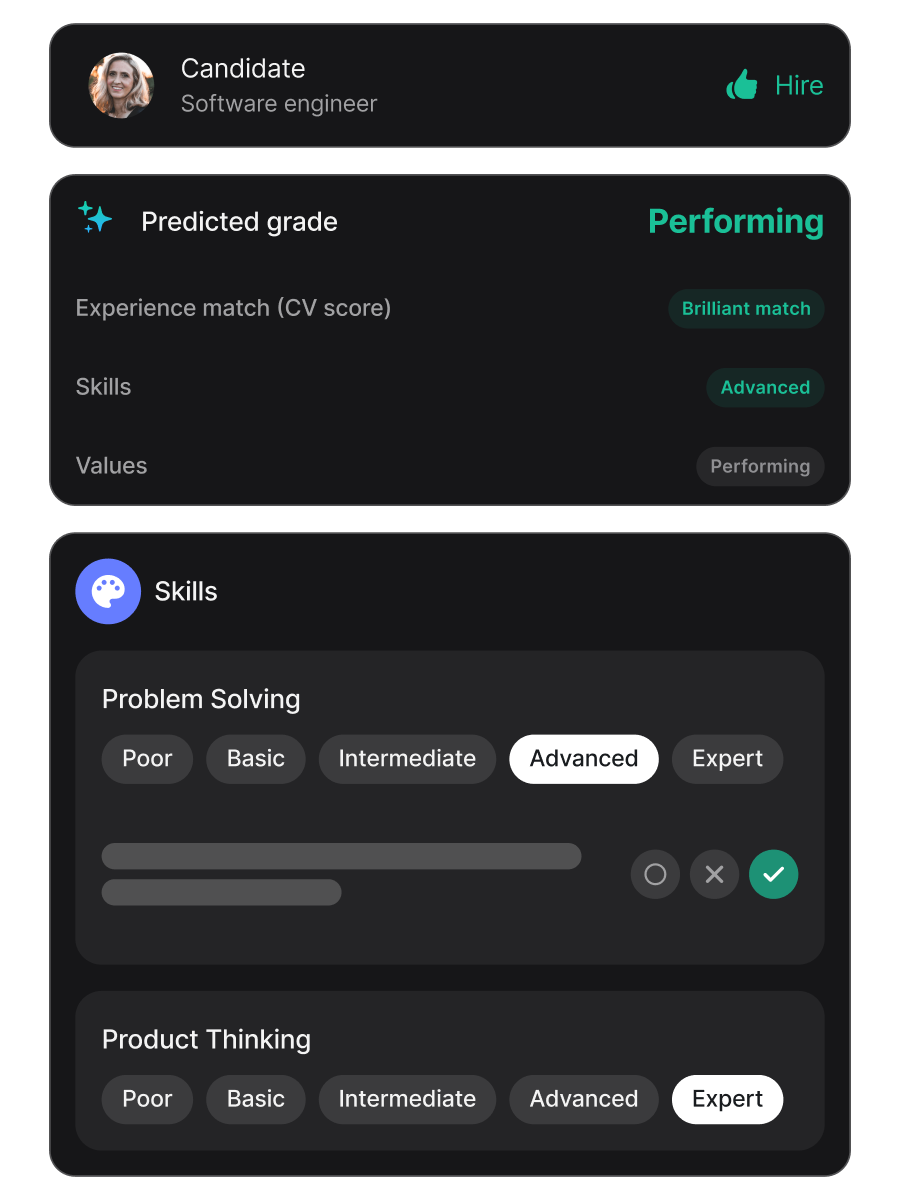Choose Basic under Product Thinking
This screenshot has height=1200, width=900.
pos(256,1099)
